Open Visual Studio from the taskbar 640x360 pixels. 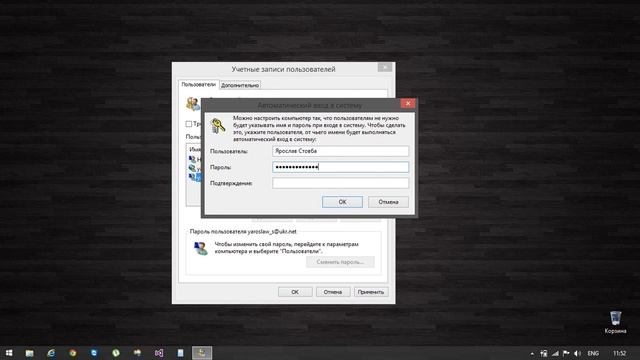click(159, 353)
